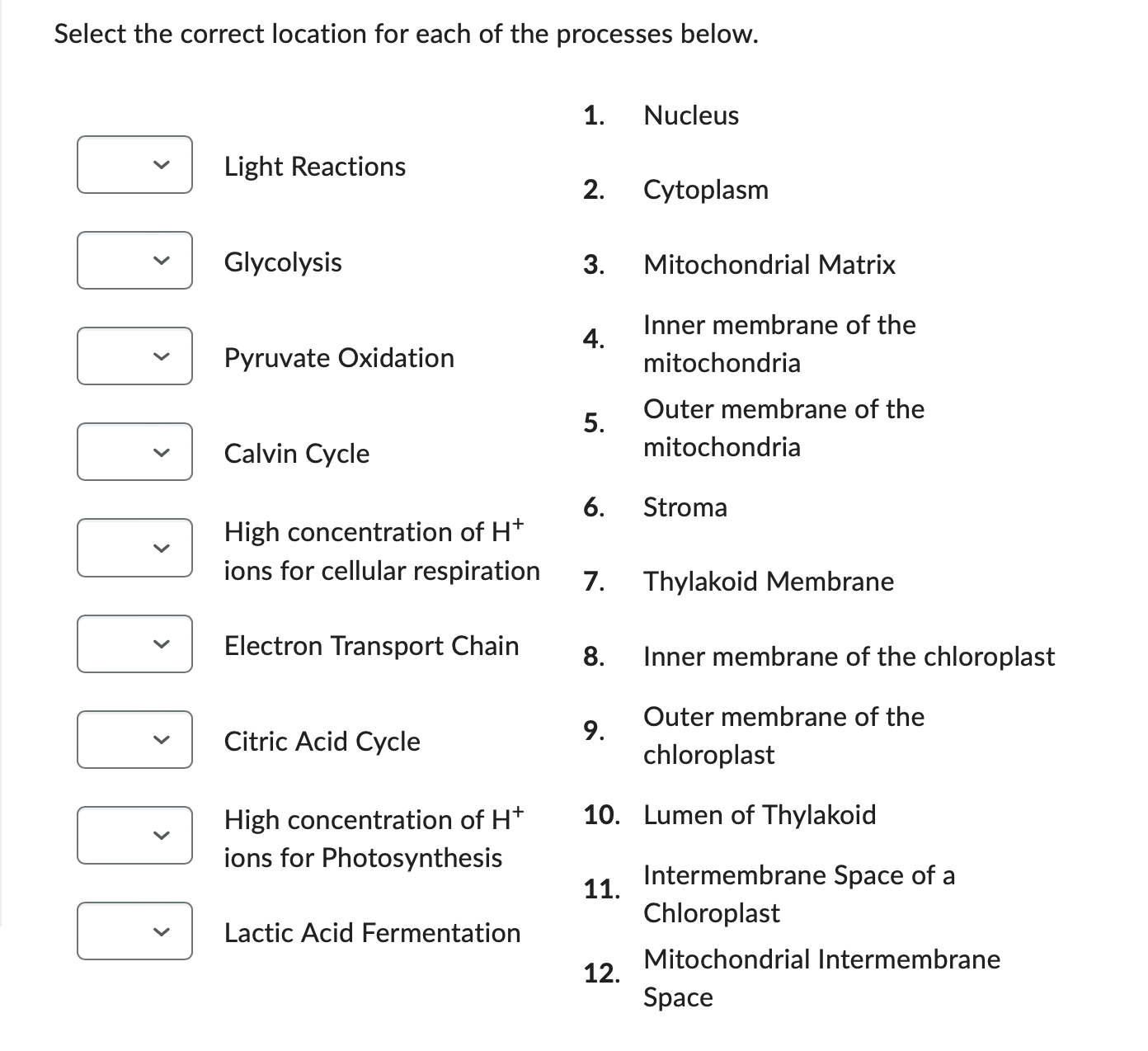The width and height of the screenshot is (1148, 1051).
Task: Select the Mitochondrial Matrix option
Action: click(x=769, y=265)
